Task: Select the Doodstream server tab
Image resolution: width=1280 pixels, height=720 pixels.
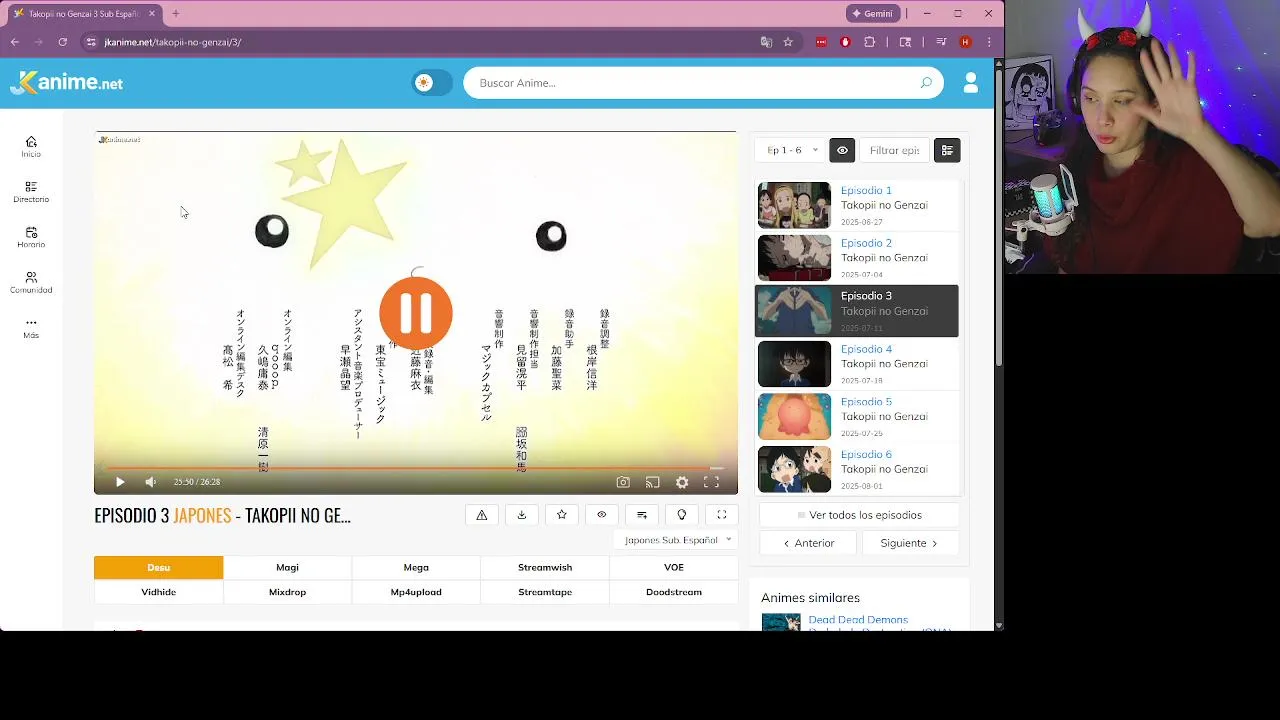Action: pyautogui.click(x=674, y=592)
